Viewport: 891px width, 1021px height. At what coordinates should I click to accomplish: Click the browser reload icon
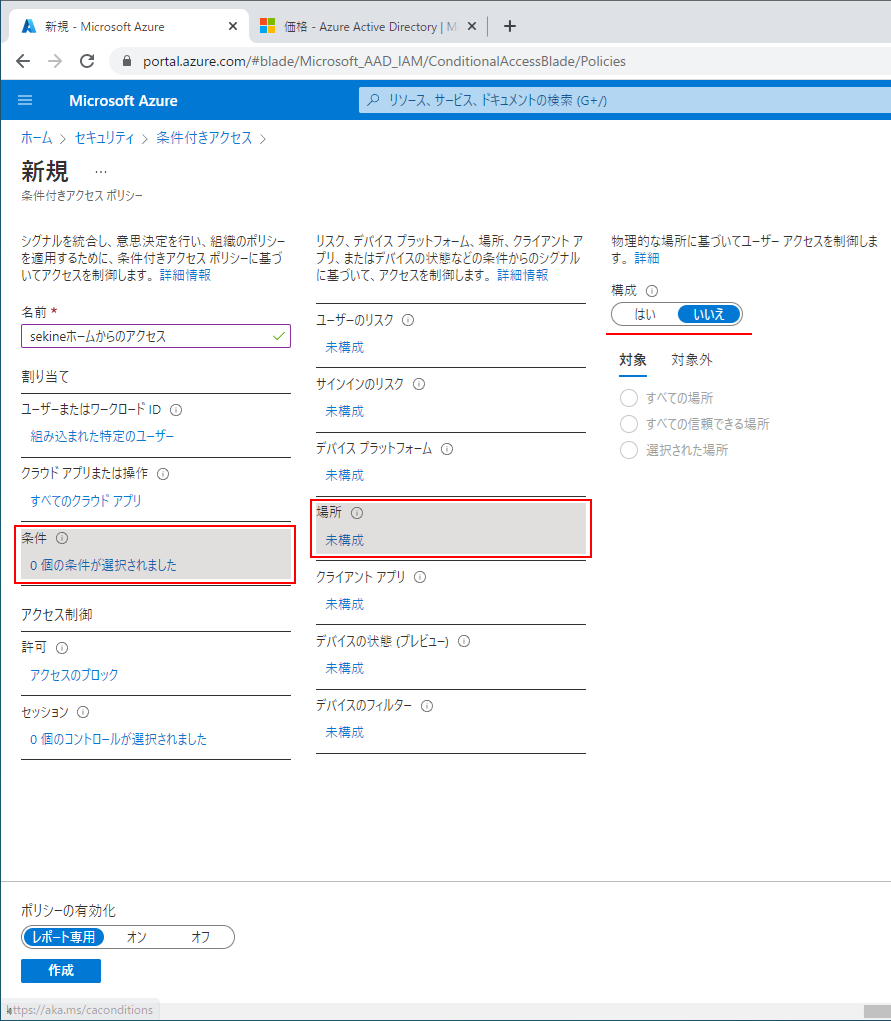[x=86, y=61]
